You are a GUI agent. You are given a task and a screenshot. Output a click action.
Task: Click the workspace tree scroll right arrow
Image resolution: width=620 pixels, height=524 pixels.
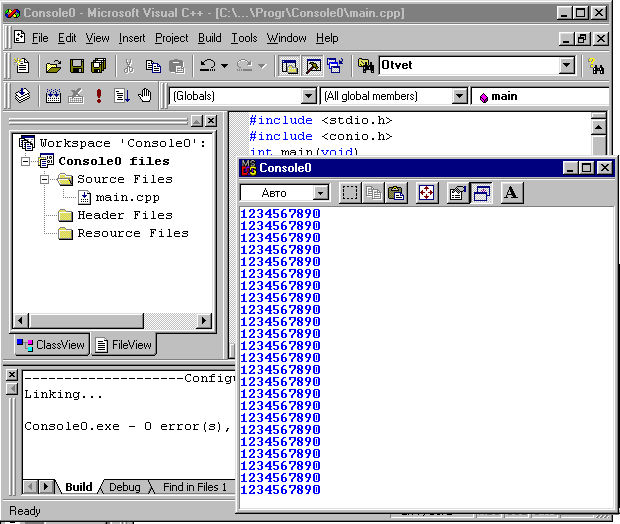(x=204, y=320)
